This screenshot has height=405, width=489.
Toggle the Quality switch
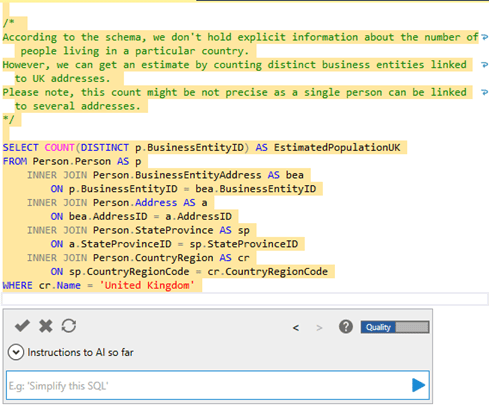tap(395, 327)
